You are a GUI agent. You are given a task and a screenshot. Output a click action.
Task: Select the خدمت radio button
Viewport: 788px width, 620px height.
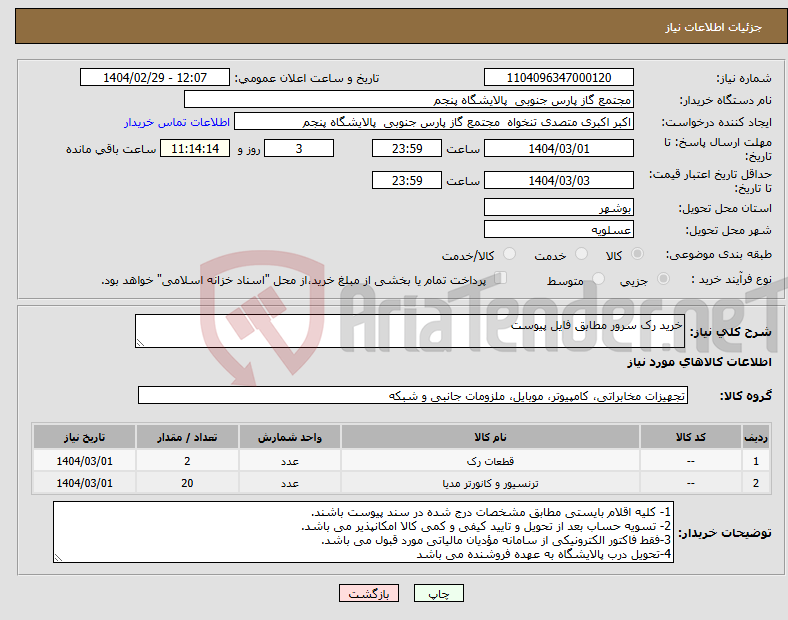pyautogui.click(x=581, y=254)
